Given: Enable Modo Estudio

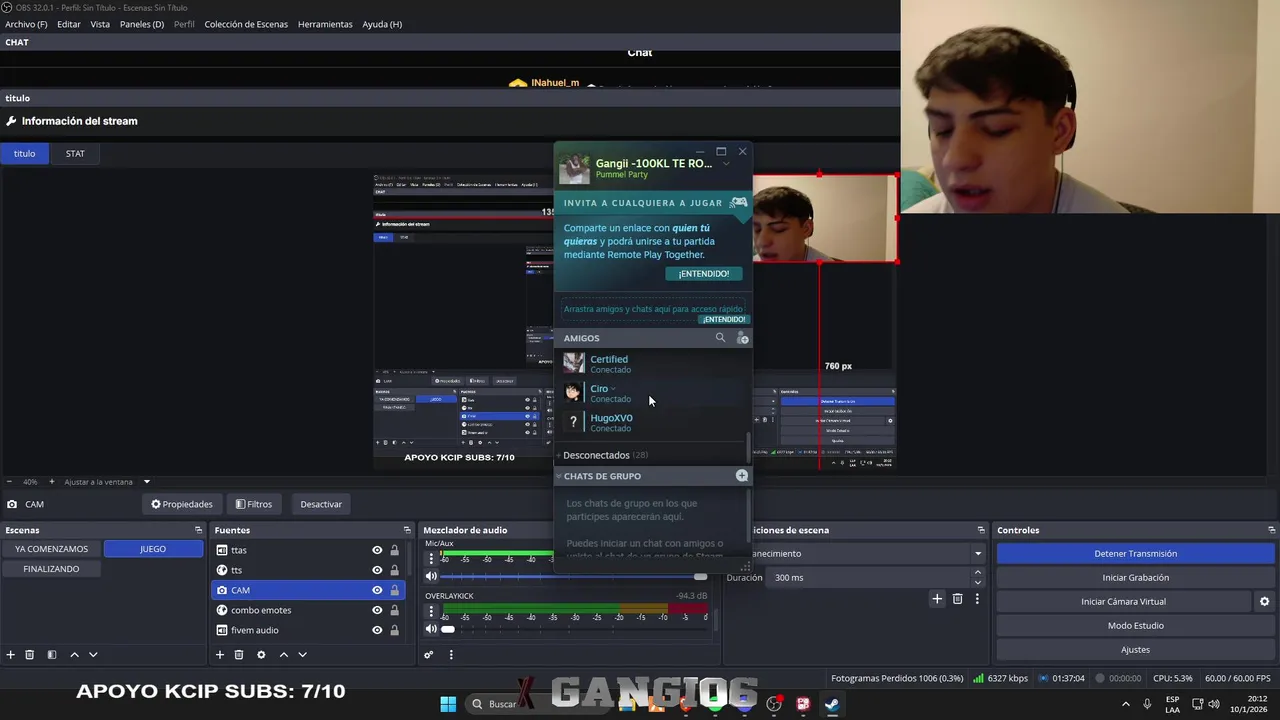Looking at the screenshot, I should point(1136,625).
